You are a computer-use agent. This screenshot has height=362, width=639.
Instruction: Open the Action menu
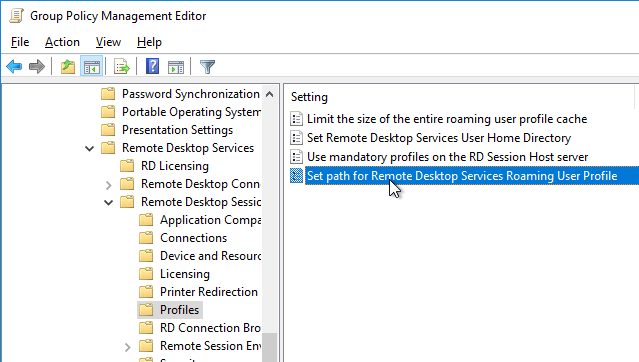(x=62, y=42)
